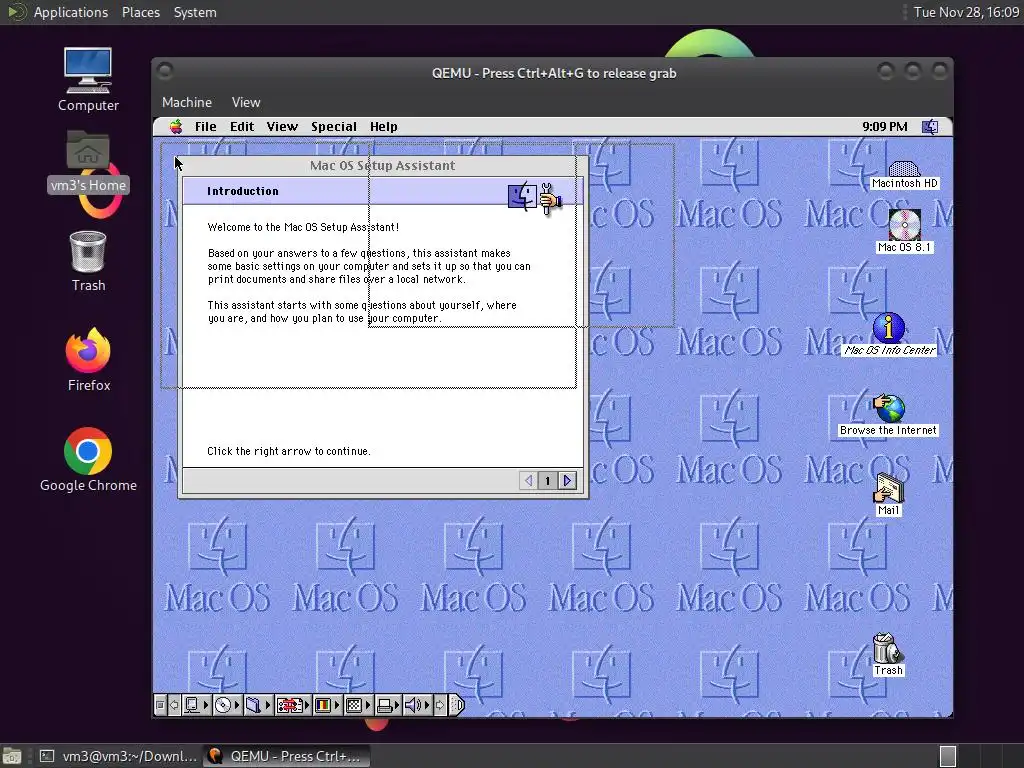1024x768 pixels.
Task: Click the show desktop icon in the bottom panel
Action: point(12,756)
